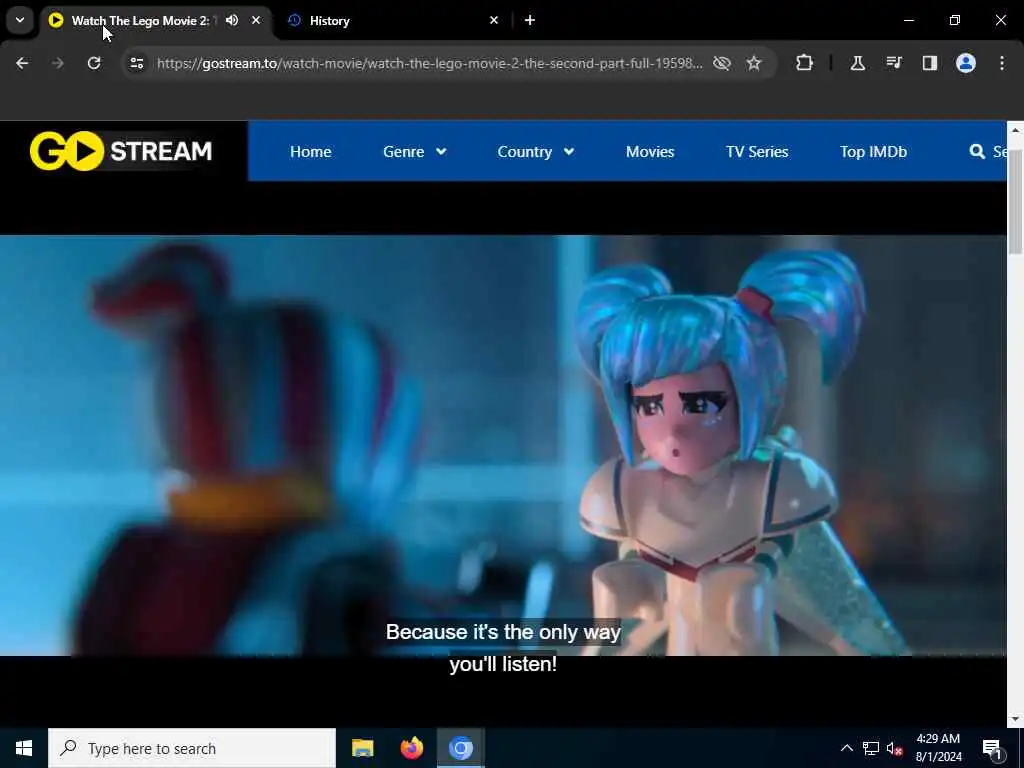The image size is (1024, 768).
Task: Switch to the Watch The Lego Movie 2 tab
Action: [x=155, y=21]
